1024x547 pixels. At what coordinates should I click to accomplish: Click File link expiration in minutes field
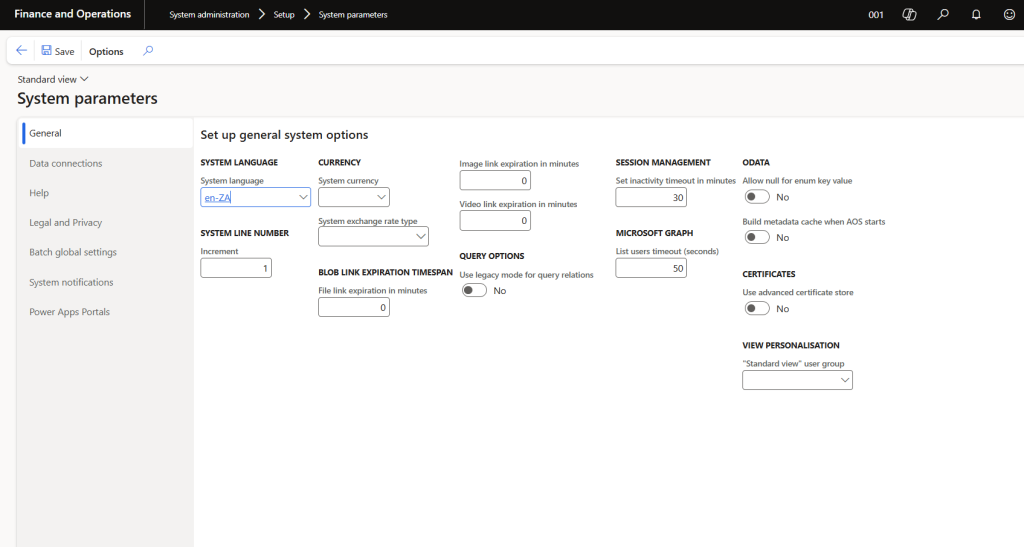353,307
